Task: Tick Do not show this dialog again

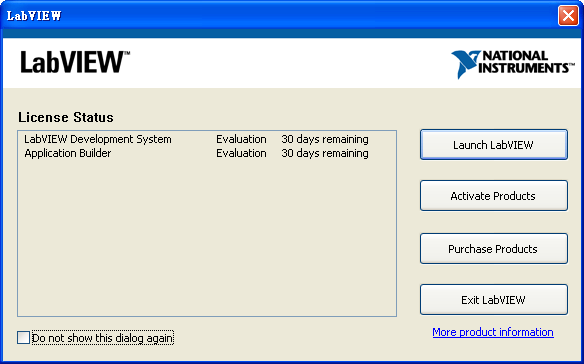Action: (x=23, y=338)
